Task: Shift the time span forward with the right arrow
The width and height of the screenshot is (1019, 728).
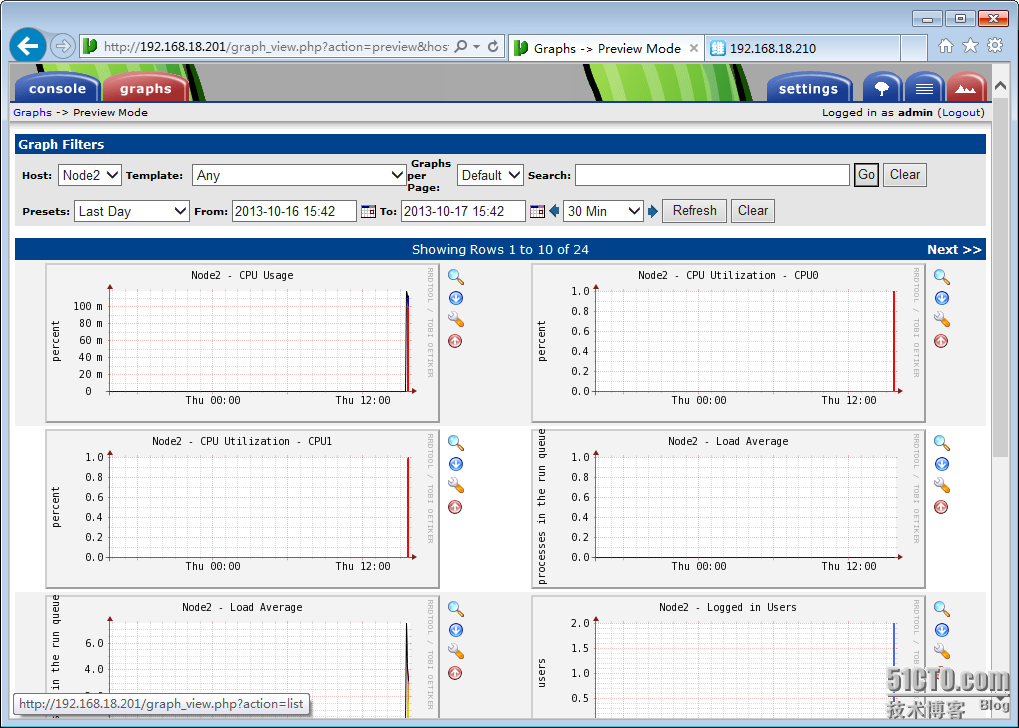Action: pos(653,211)
